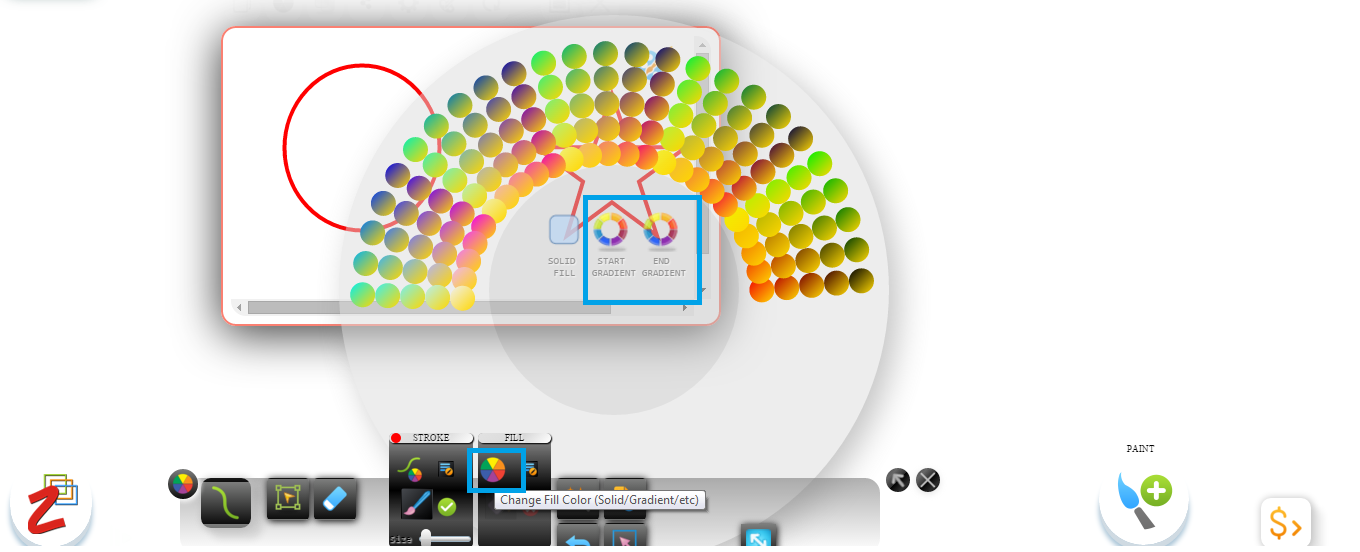Select the Eraser tool
The height and width of the screenshot is (552, 1360).
coord(335,497)
